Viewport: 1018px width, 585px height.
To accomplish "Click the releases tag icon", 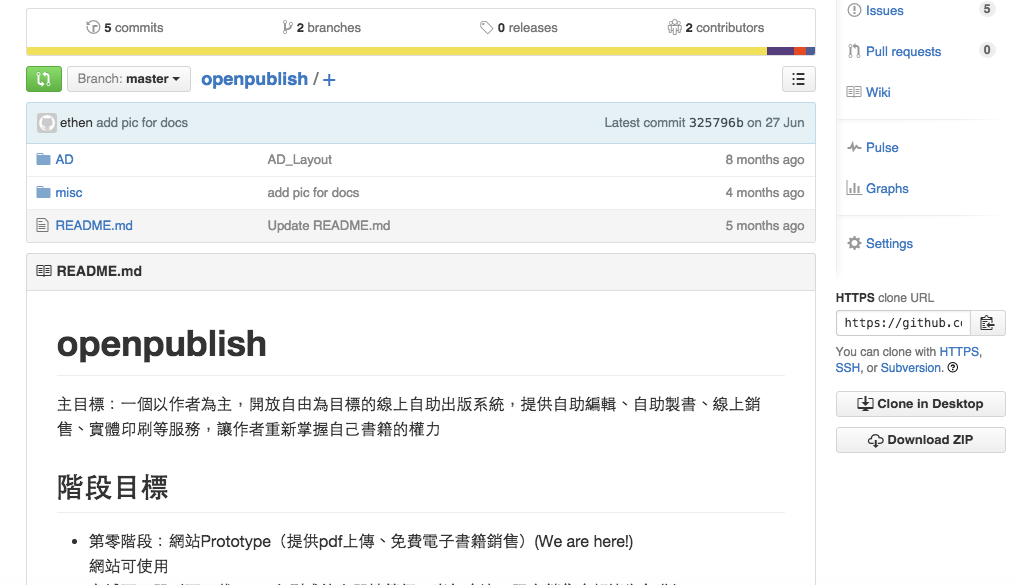I will click(486, 27).
